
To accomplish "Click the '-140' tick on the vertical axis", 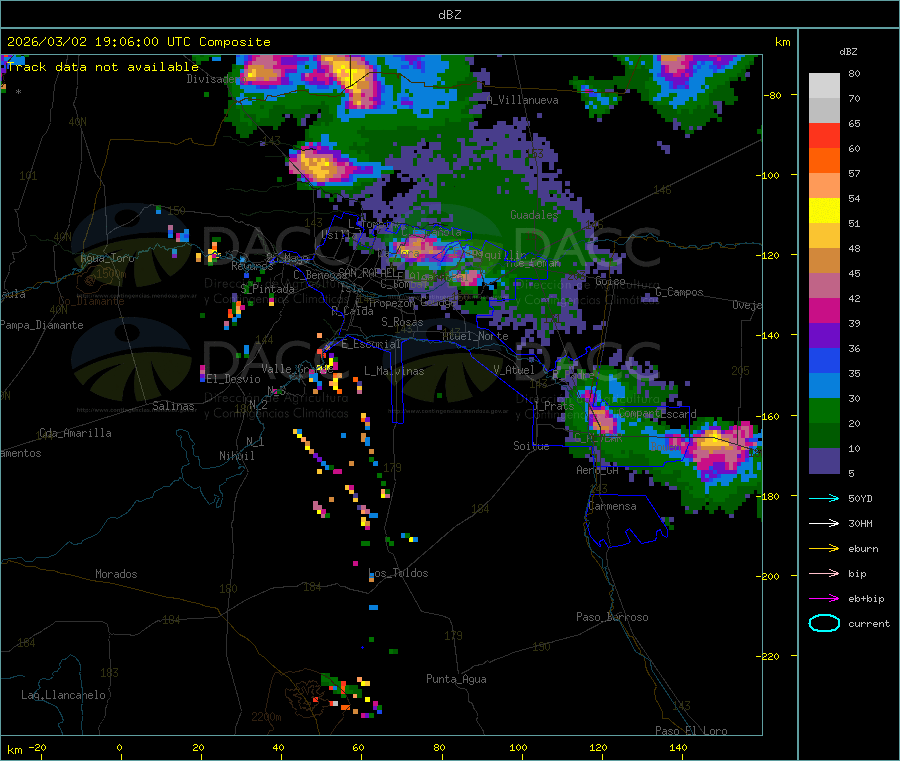I will pyautogui.click(x=770, y=335).
